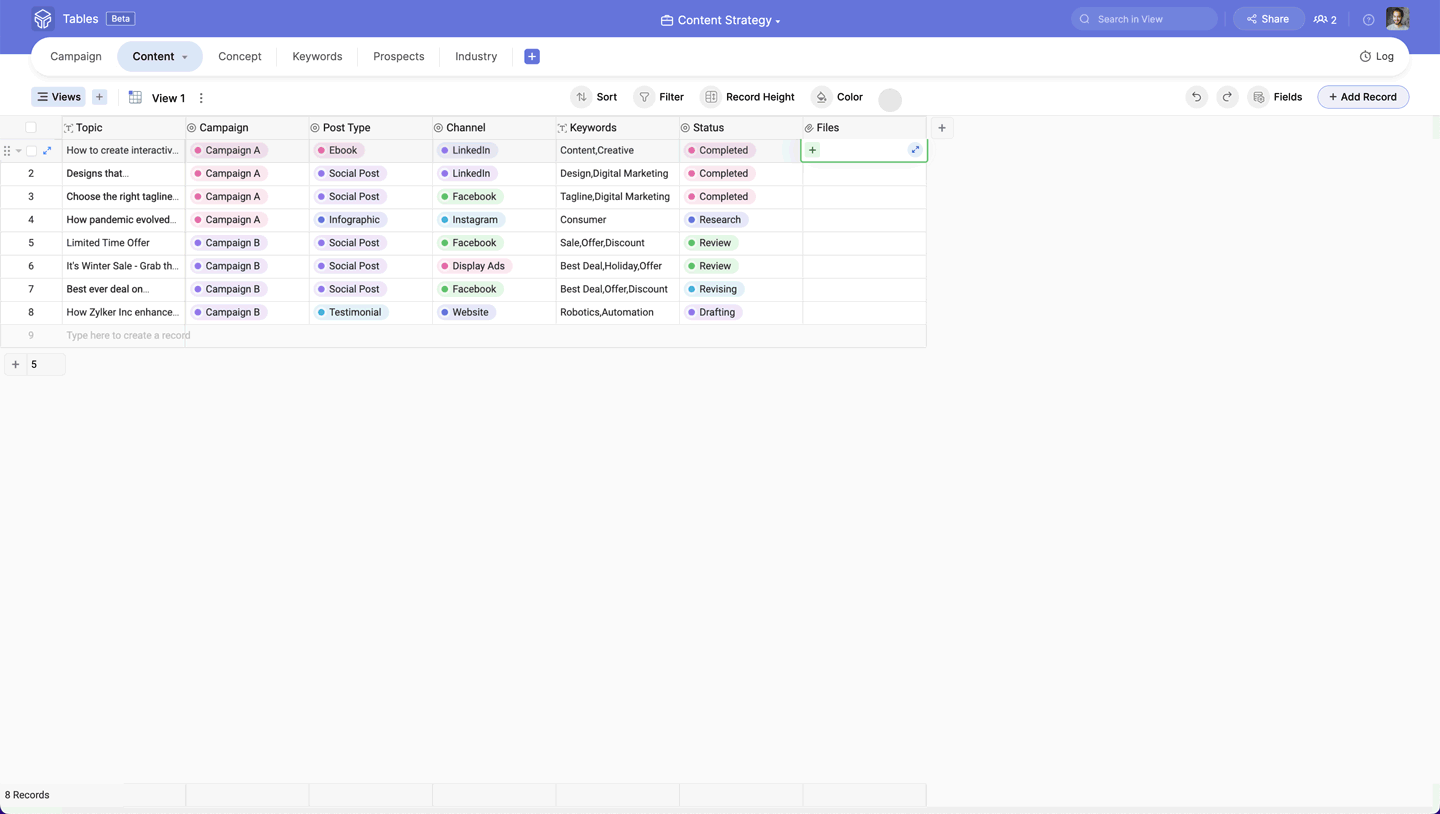Viewport: 1440px width, 814px height.
Task: Click the Color fill icon
Action: point(821,97)
